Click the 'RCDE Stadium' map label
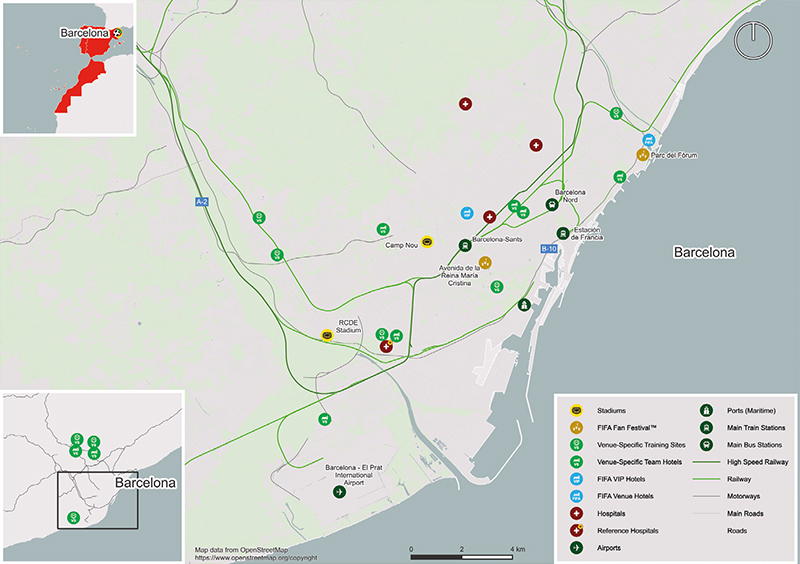This screenshot has width=800, height=564. tap(348, 327)
